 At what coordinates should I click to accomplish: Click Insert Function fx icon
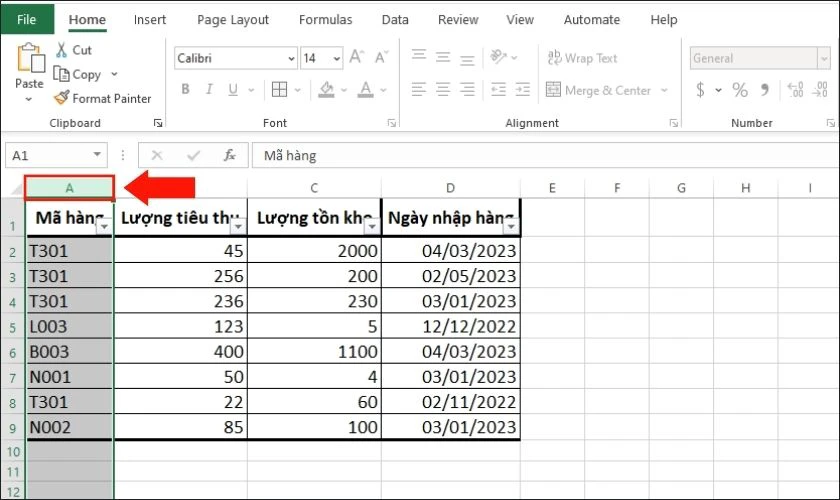(229, 155)
